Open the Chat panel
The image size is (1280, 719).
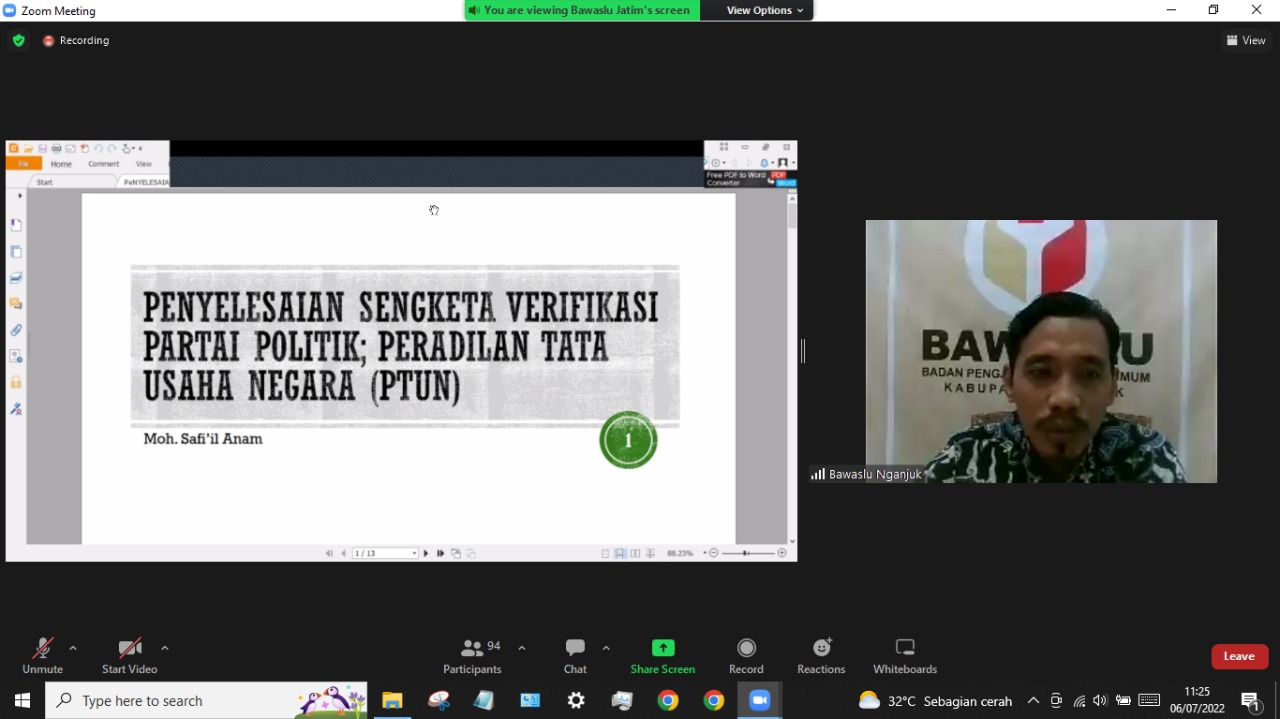(x=575, y=656)
